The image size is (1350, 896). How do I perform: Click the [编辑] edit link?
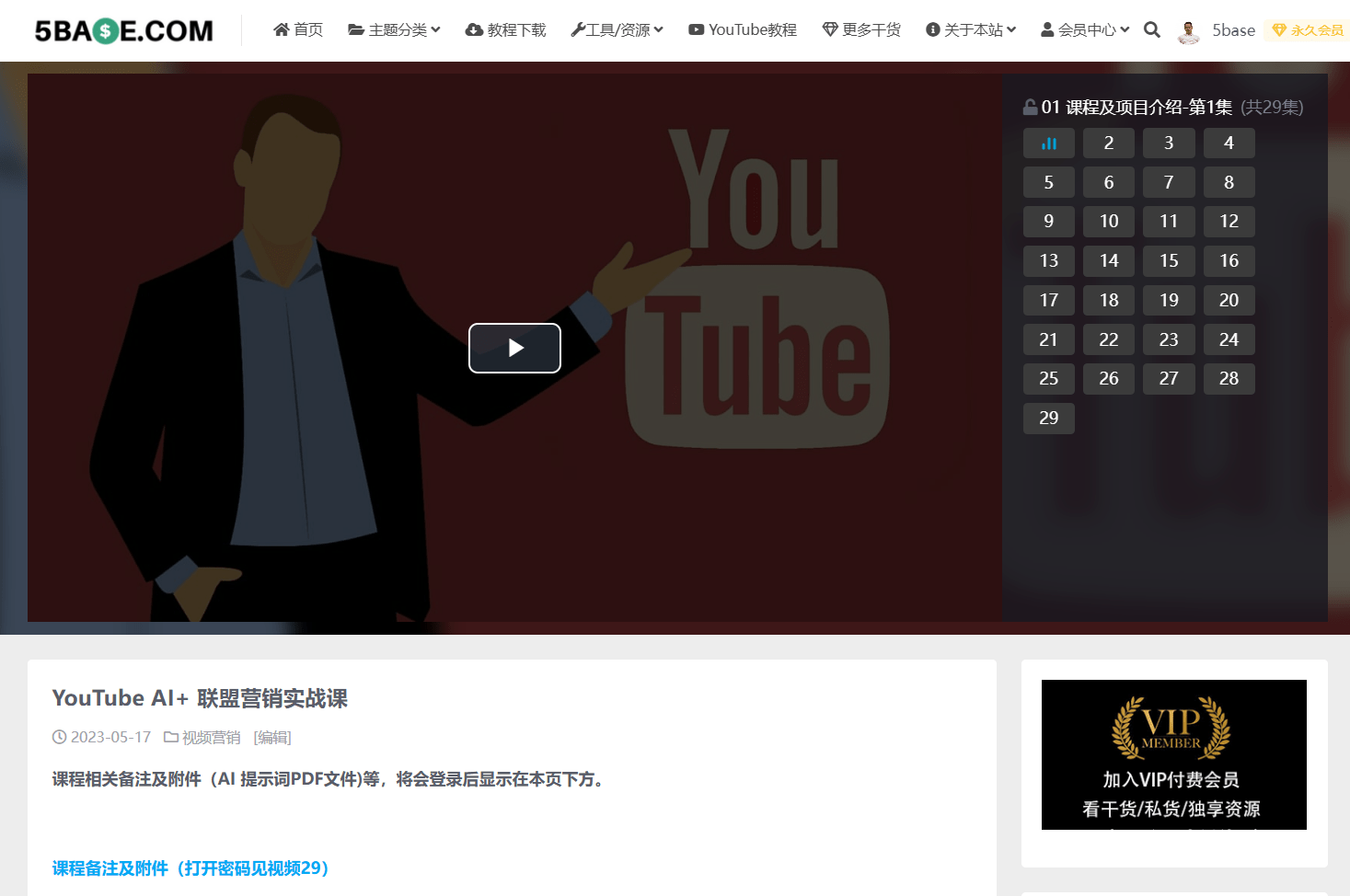click(272, 738)
